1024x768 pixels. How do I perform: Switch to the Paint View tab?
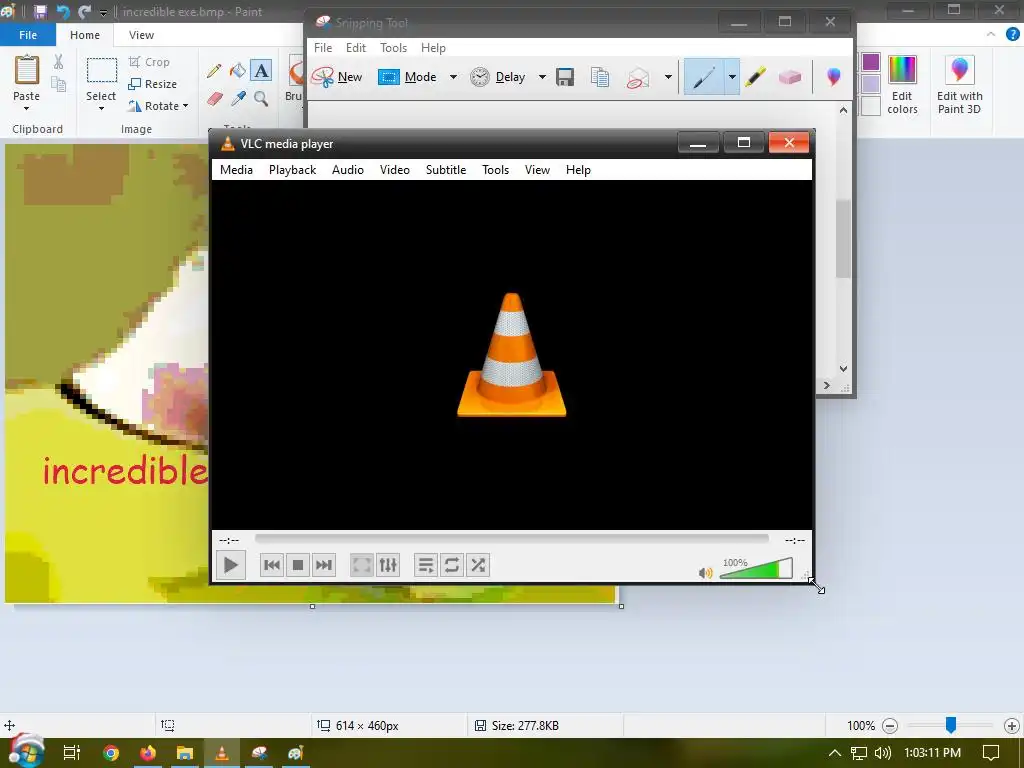[141, 35]
